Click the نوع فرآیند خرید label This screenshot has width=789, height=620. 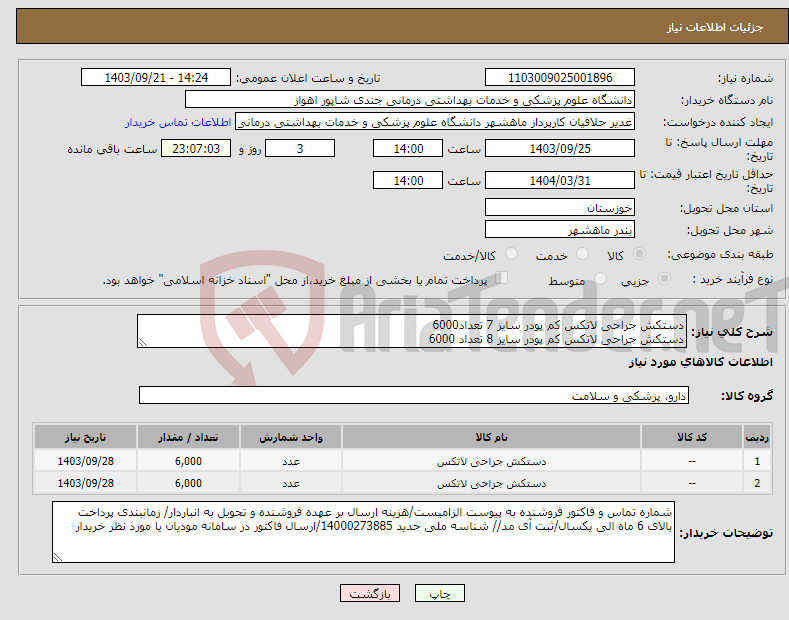coord(733,279)
